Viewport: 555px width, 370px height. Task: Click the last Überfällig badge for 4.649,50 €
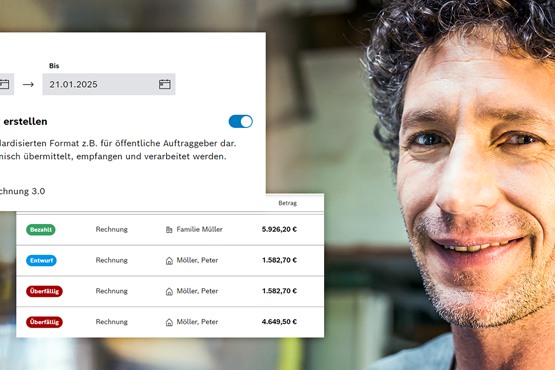click(44, 322)
